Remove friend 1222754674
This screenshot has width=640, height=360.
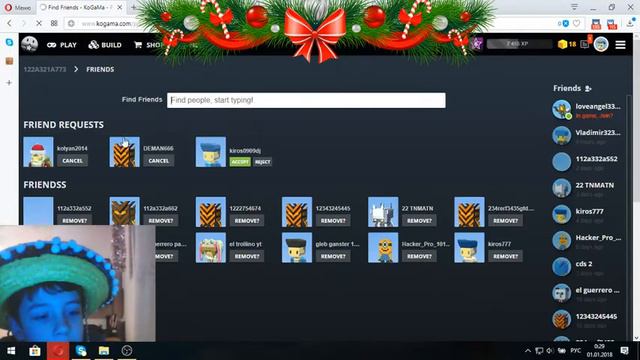pyautogui.click(x=247, y=220)
